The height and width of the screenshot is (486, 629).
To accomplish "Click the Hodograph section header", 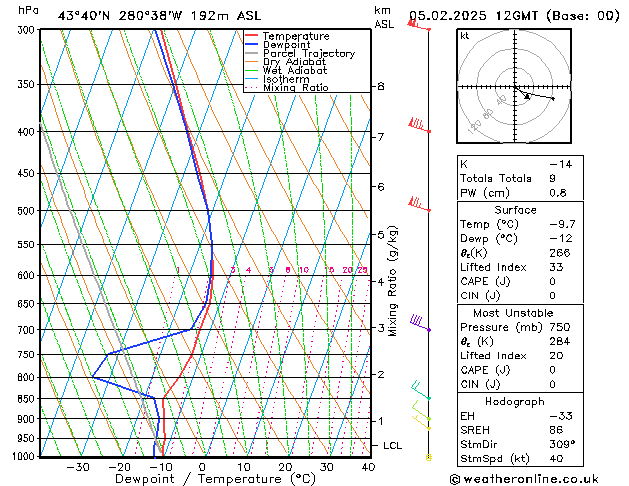I will pos(515,401).
